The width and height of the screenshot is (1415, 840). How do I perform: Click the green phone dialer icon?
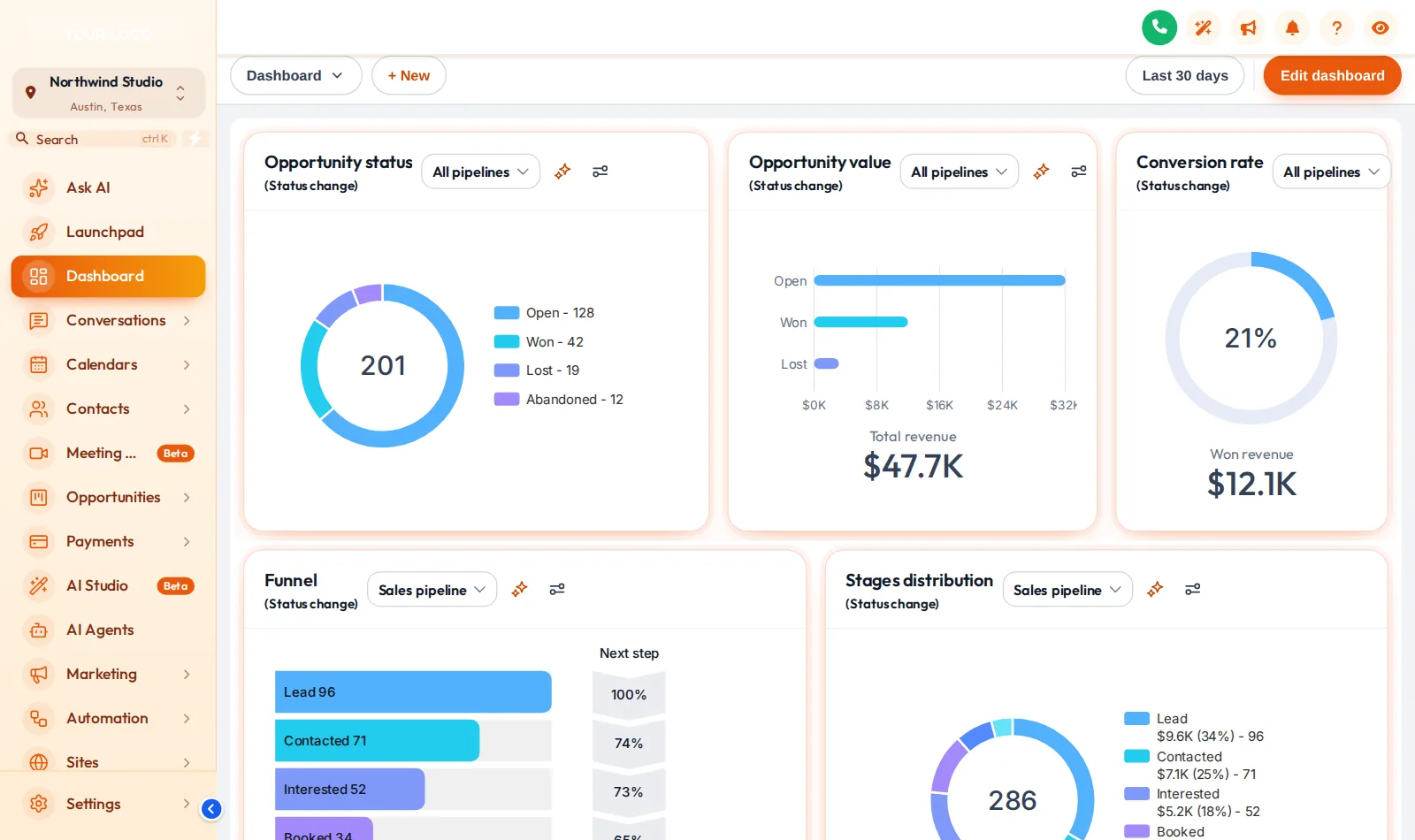(1159, 27)
